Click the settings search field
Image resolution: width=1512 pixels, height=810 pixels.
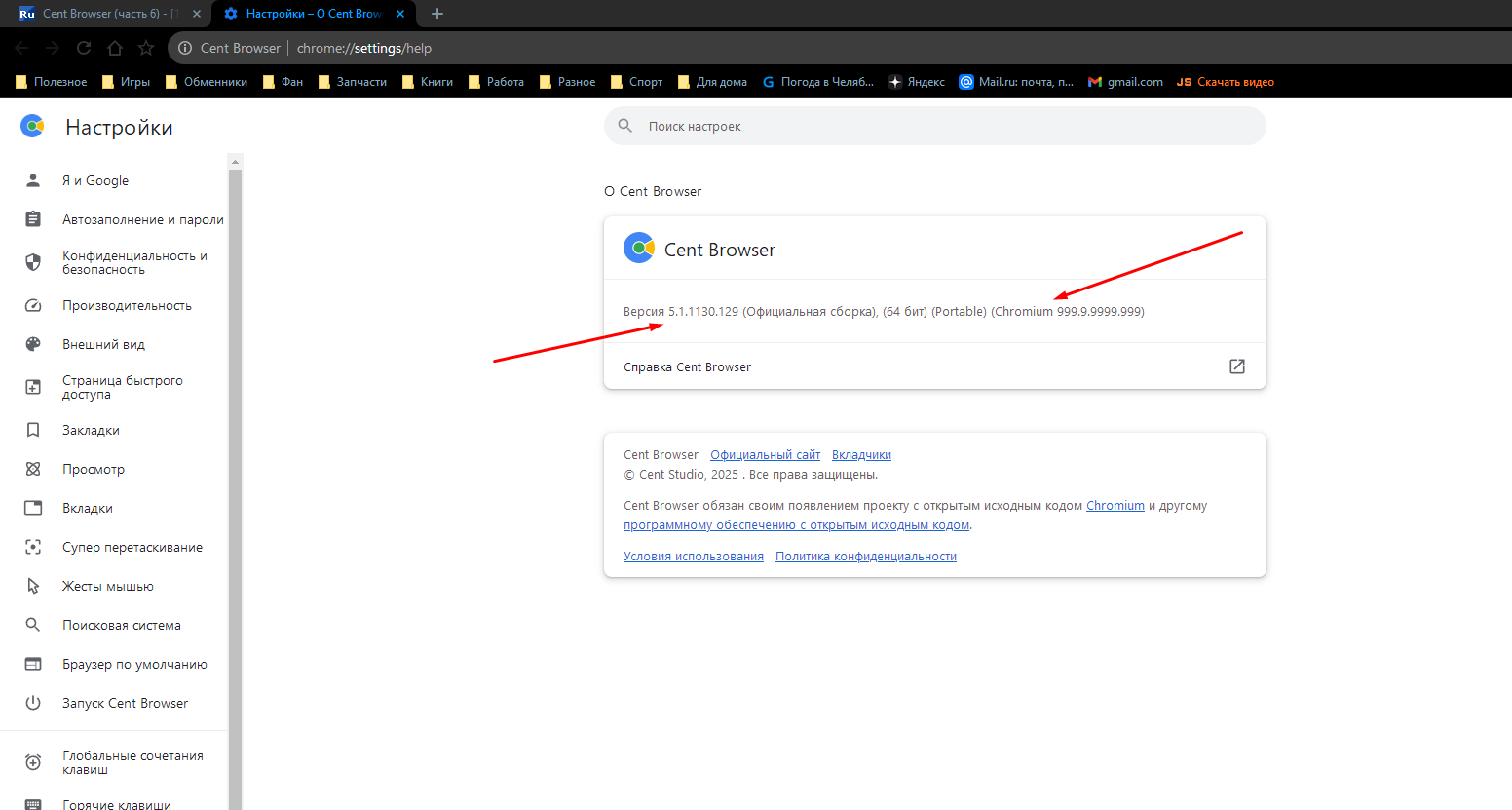point(935,126)
